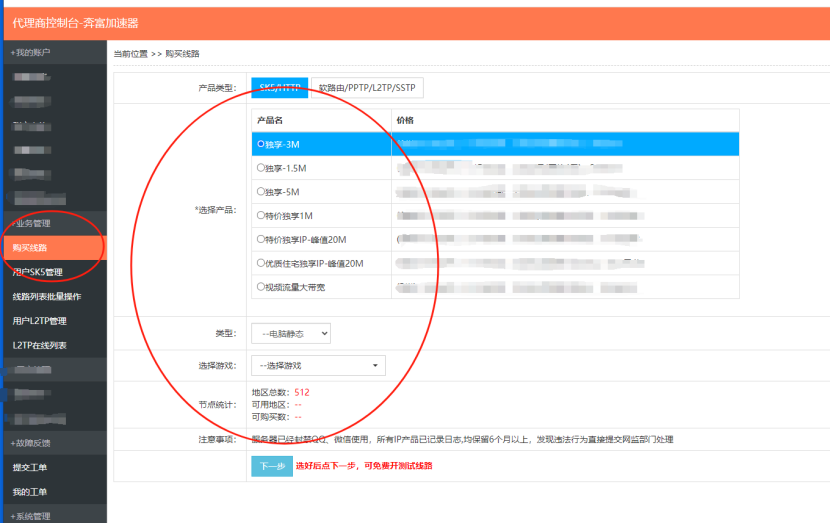The image size is (831, 524).
Task: Select the 独享-1.5M product option
Action: (x=261, y=168)
